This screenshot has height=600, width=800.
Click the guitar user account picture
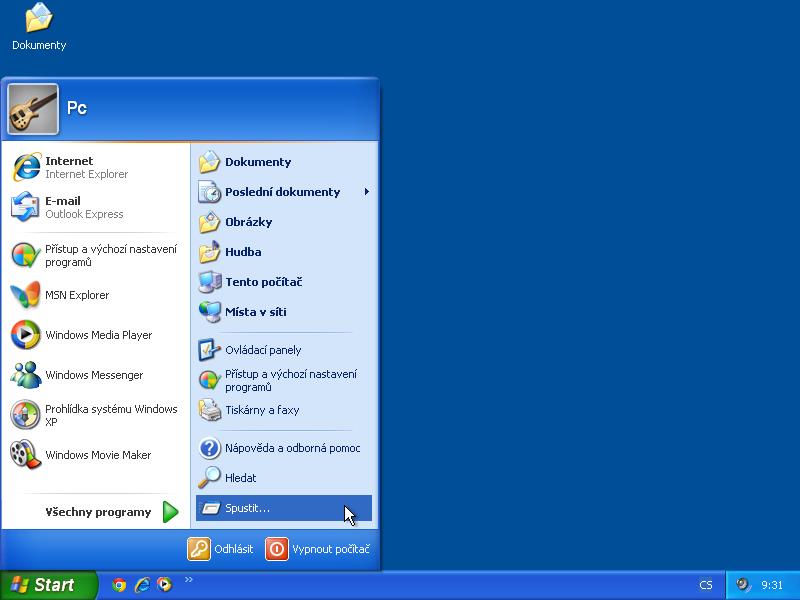[x=33, y=109]
